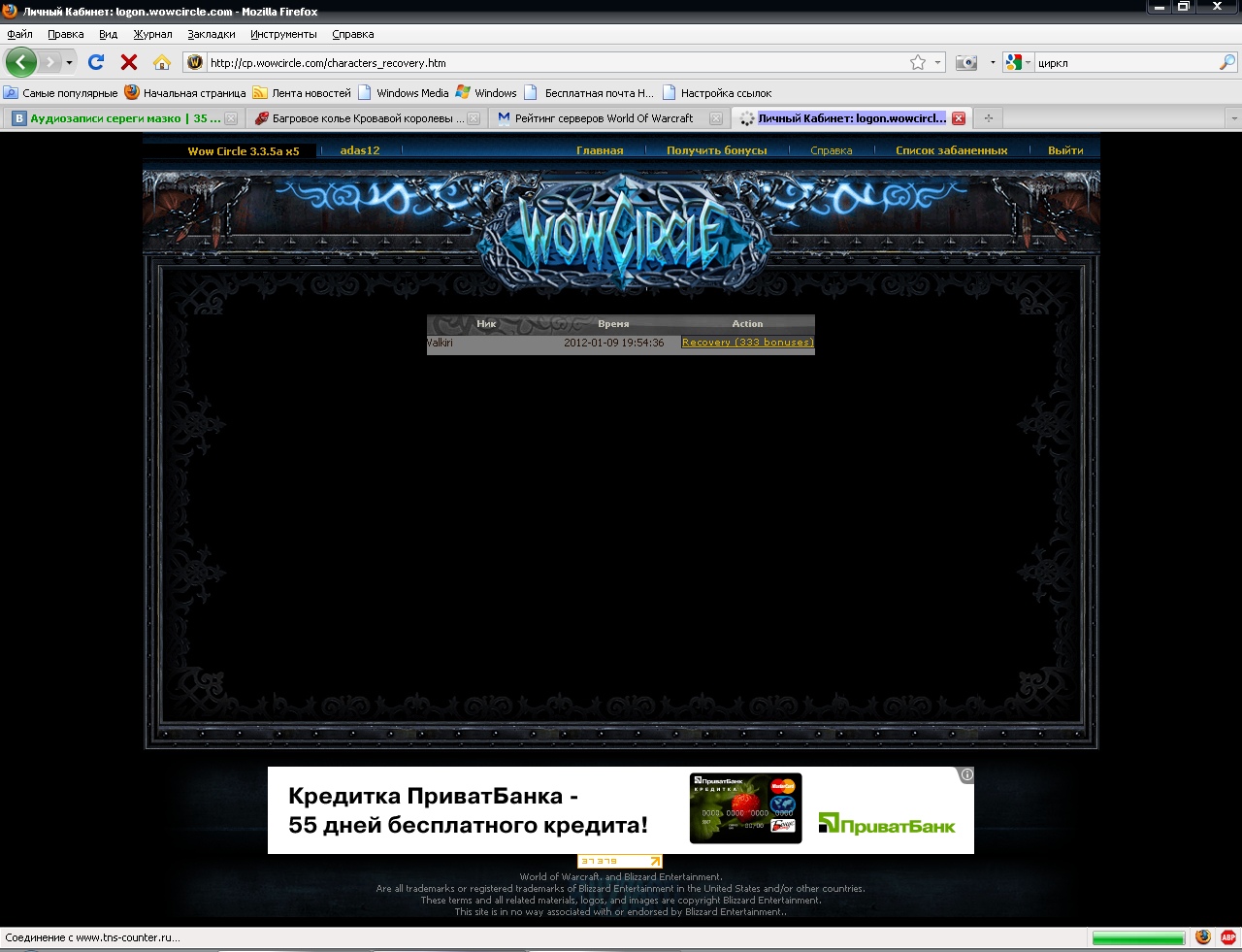This screenshot has height=952, width=1242.
Task: Click the Action column header
Action: click(747, 324)
